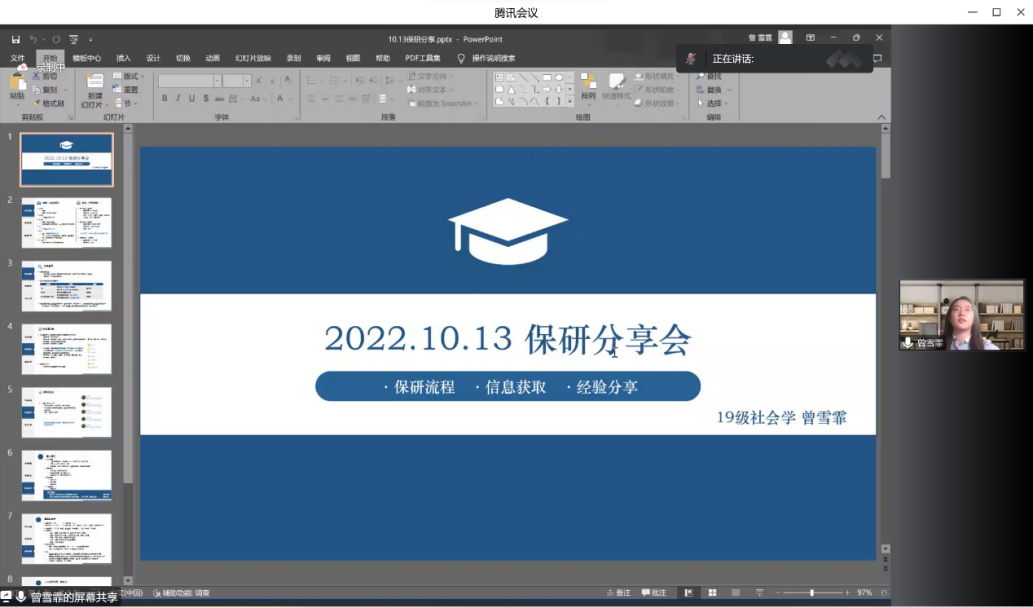Click the Save icon in quick access toolbar
The height and width of the screenshot is (608, 1033).
16,39
